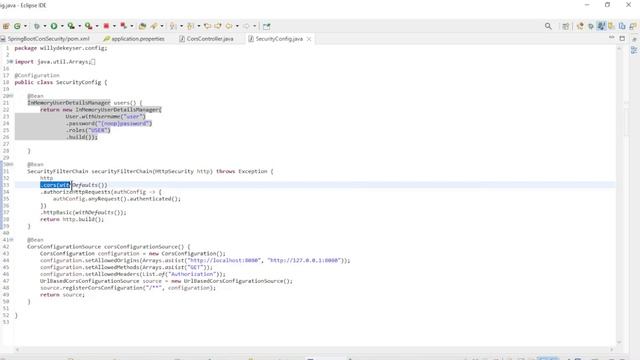Click the grey gear-shaped perspective icon

coord(591,26)
